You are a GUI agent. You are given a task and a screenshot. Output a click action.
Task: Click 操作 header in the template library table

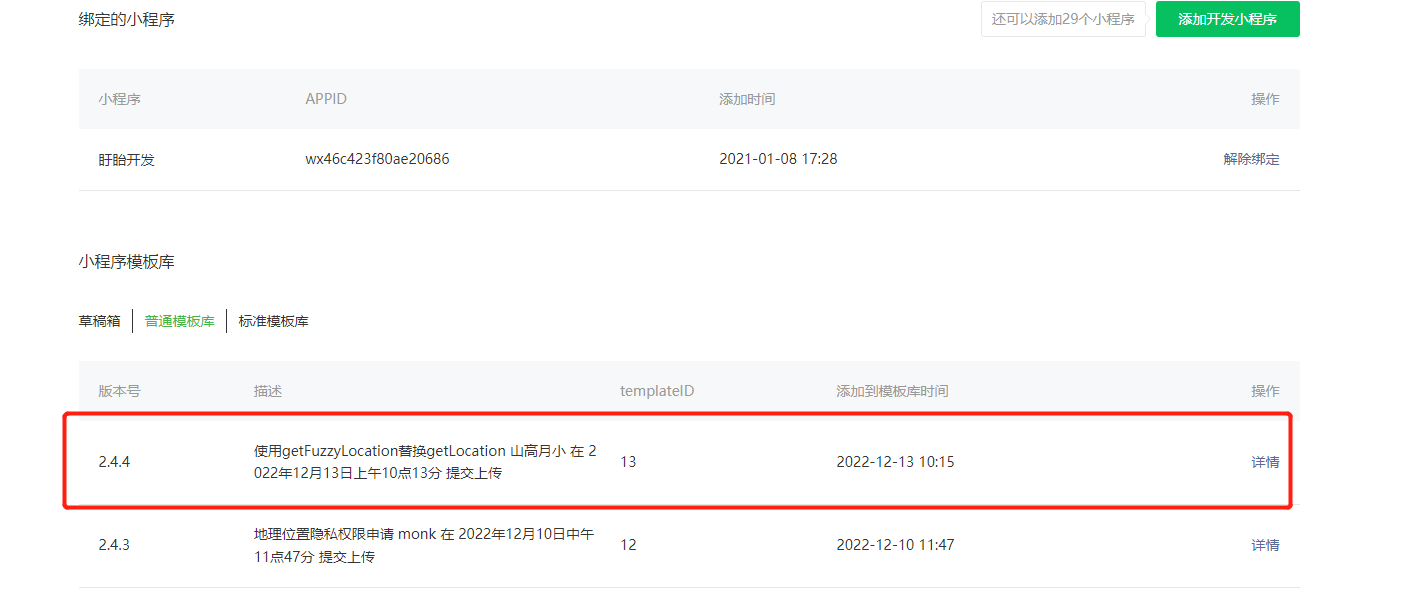(x=1265, y=391)
